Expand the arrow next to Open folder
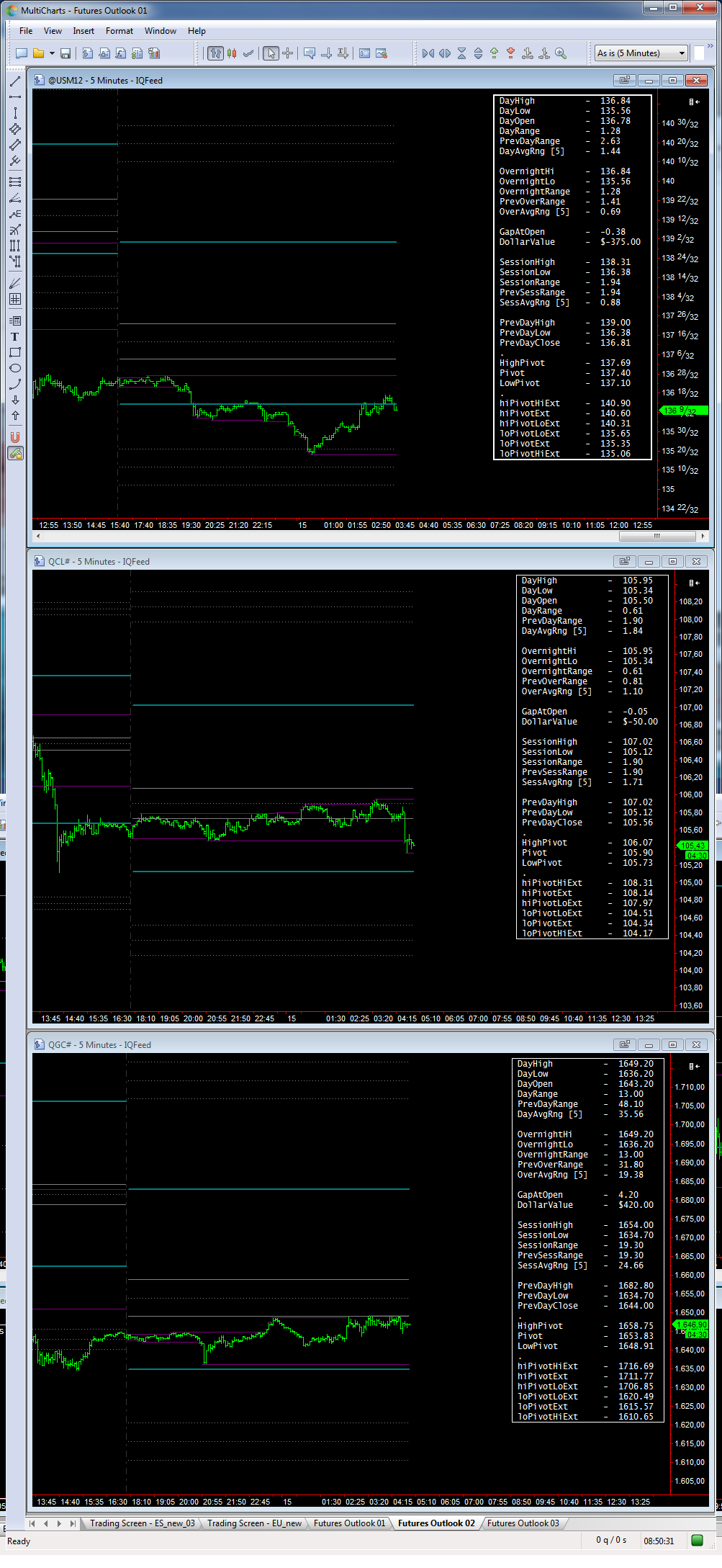This screenshot has width=722, height=1568. click(52, 53)
